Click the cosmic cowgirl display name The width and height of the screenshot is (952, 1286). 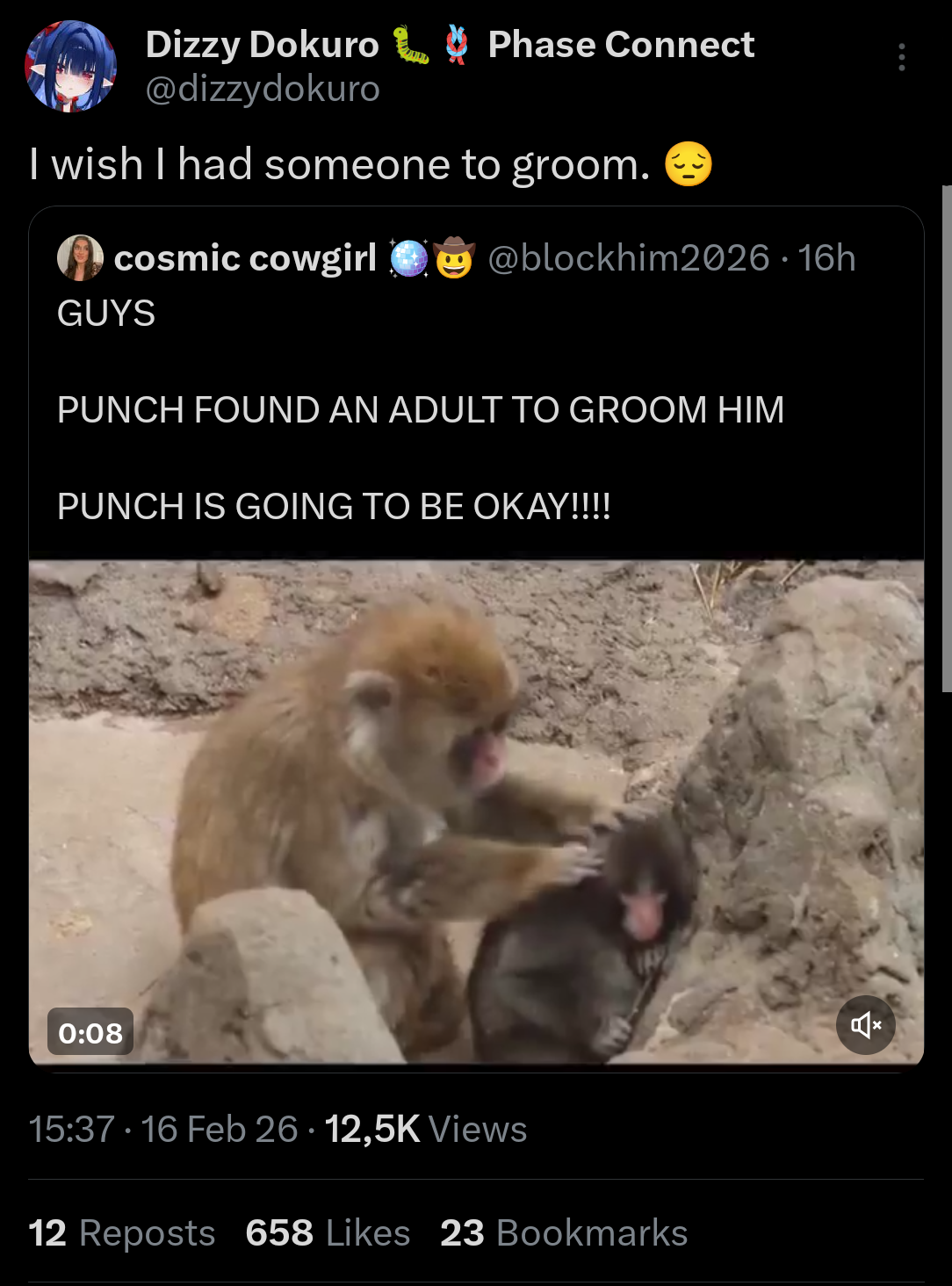pos(245,258)
